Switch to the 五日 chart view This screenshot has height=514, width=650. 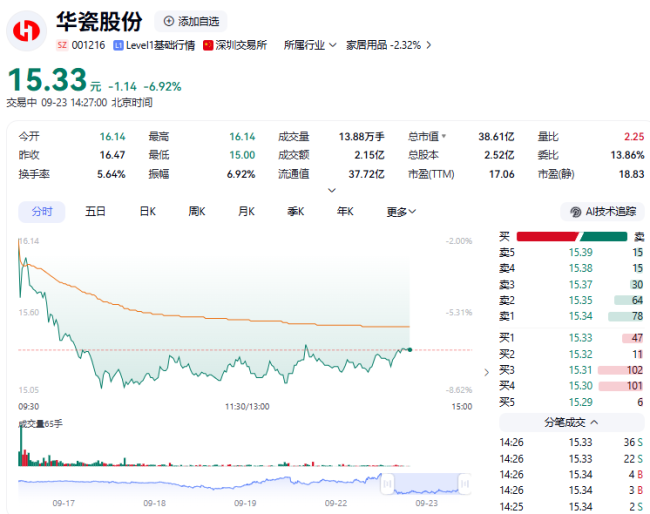click(95, 211)
